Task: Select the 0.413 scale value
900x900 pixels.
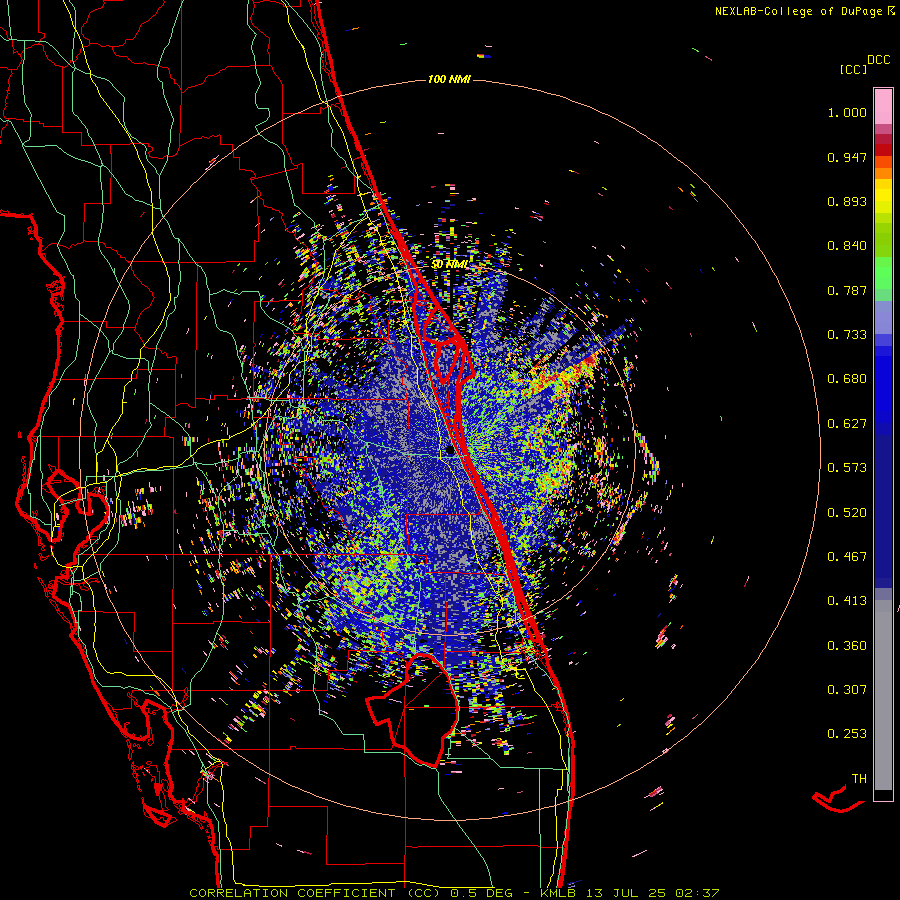Action: pyautogui.click(x=847, y=601)
